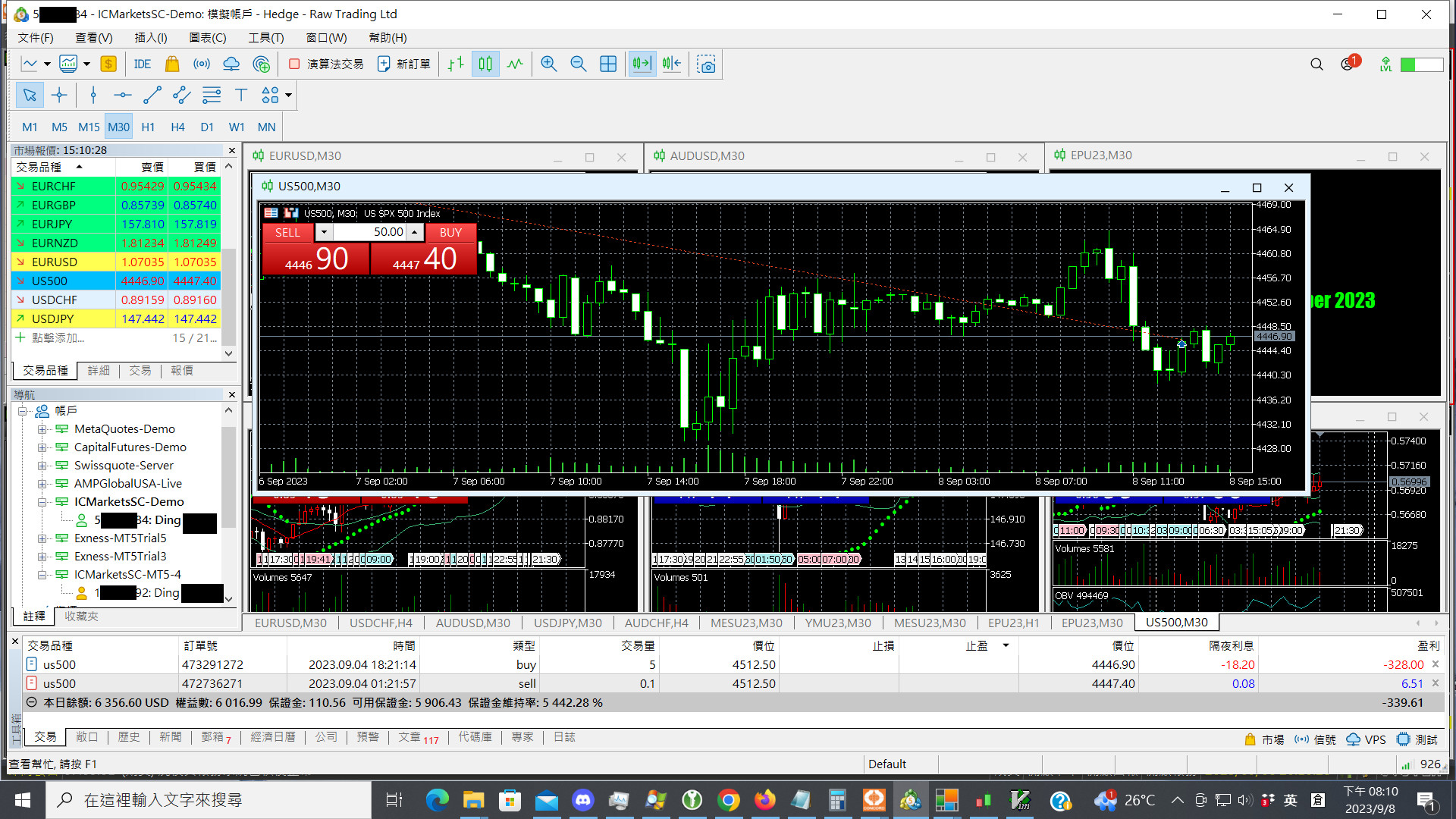
Task: Expand MetaQuotes-Demo tree node
Action: tap(42, 429)
